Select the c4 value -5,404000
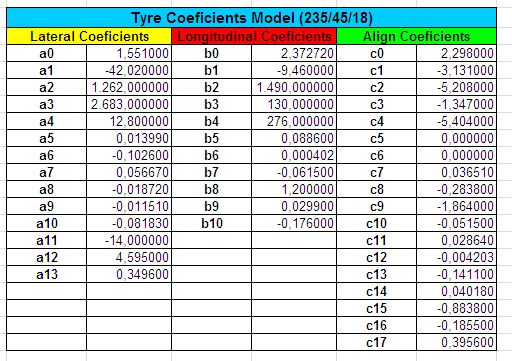512x361 pixels. (x=456, y=121)
